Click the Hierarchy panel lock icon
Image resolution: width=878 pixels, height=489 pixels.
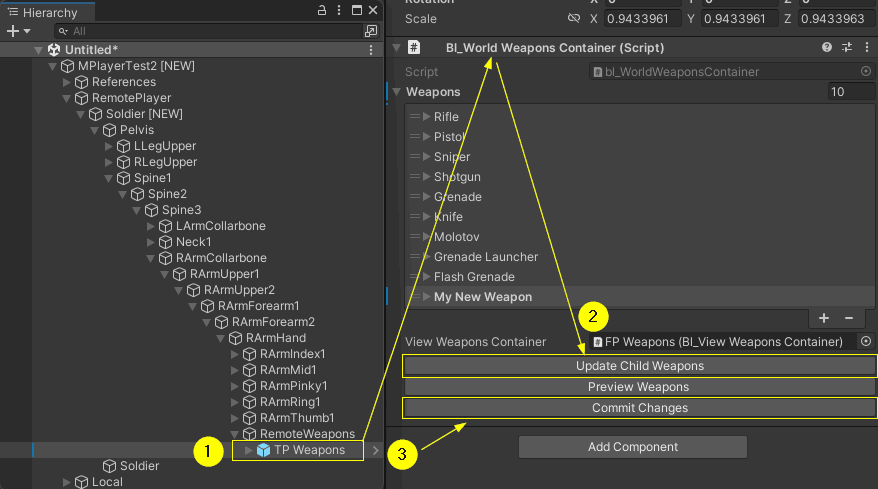point(321,10)
